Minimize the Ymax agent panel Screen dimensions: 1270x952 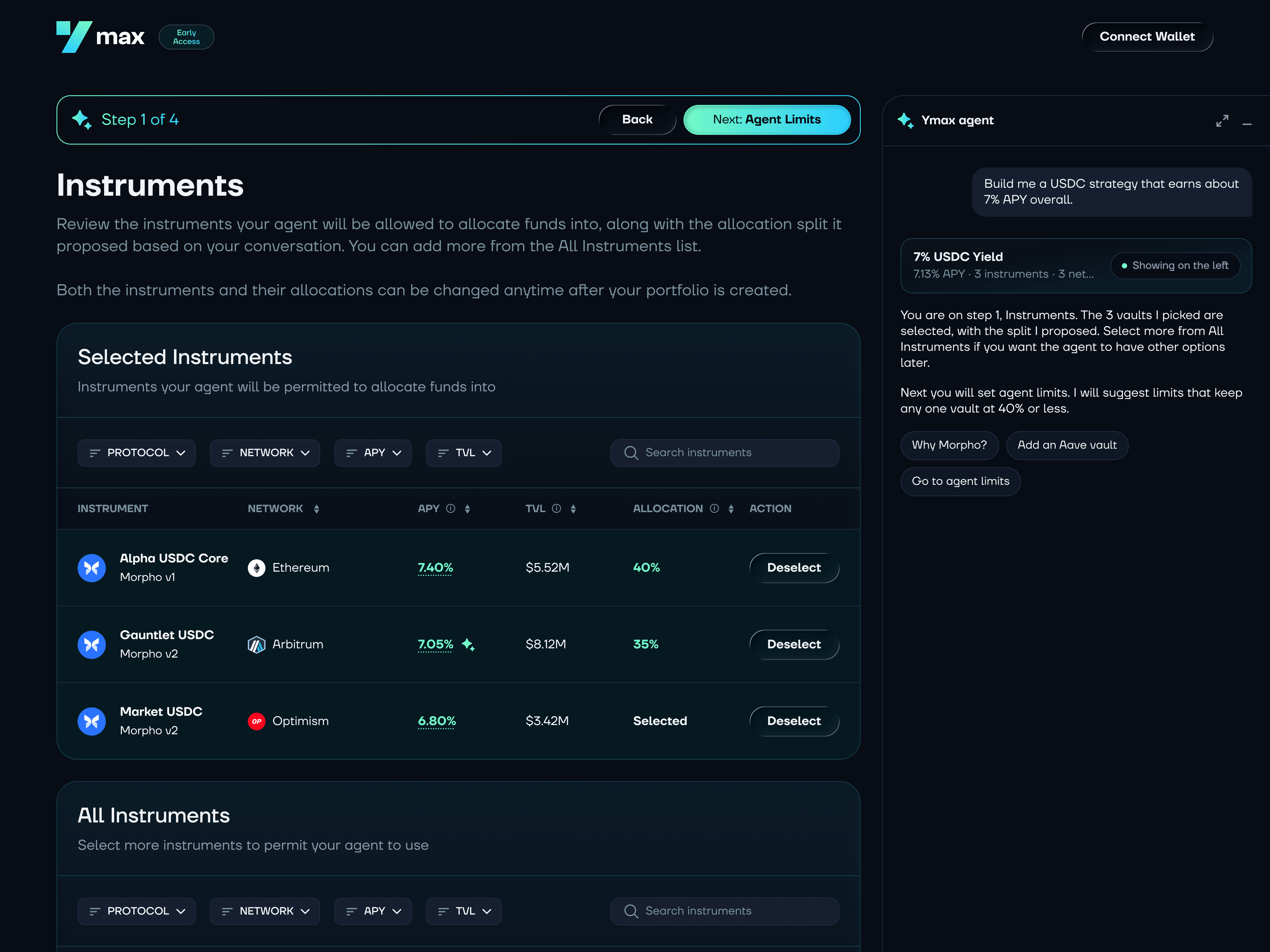(x=1247, y=124)
